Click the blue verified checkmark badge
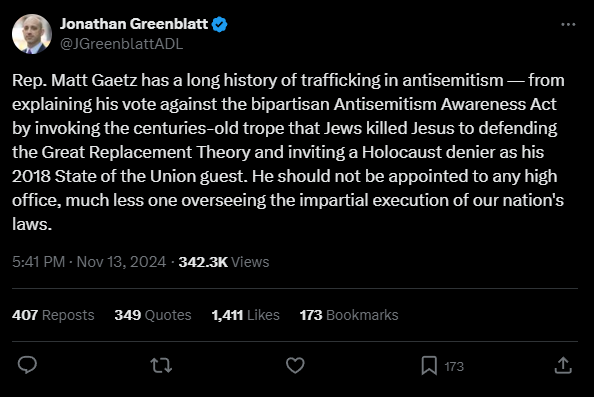 219,24
